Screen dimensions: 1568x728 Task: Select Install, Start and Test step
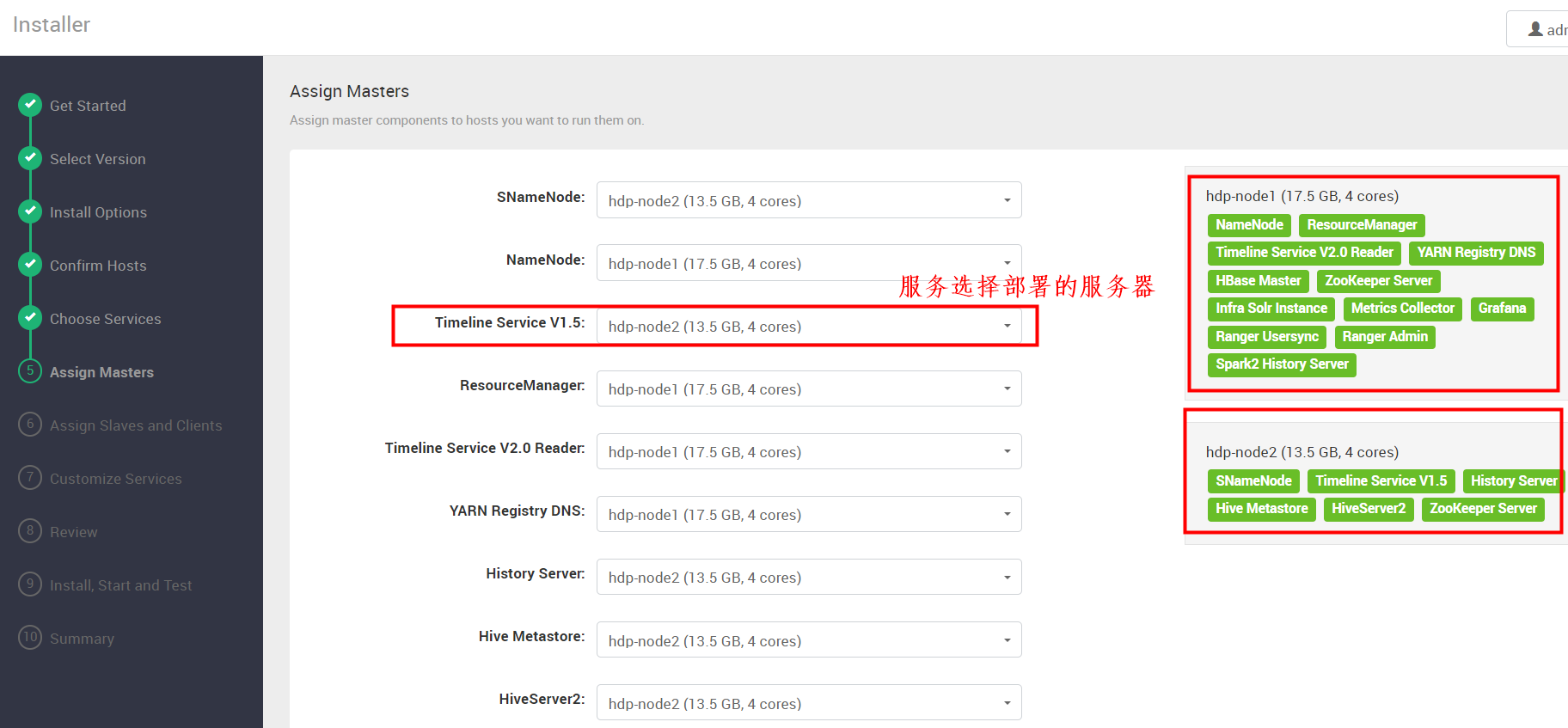(121, 585)
